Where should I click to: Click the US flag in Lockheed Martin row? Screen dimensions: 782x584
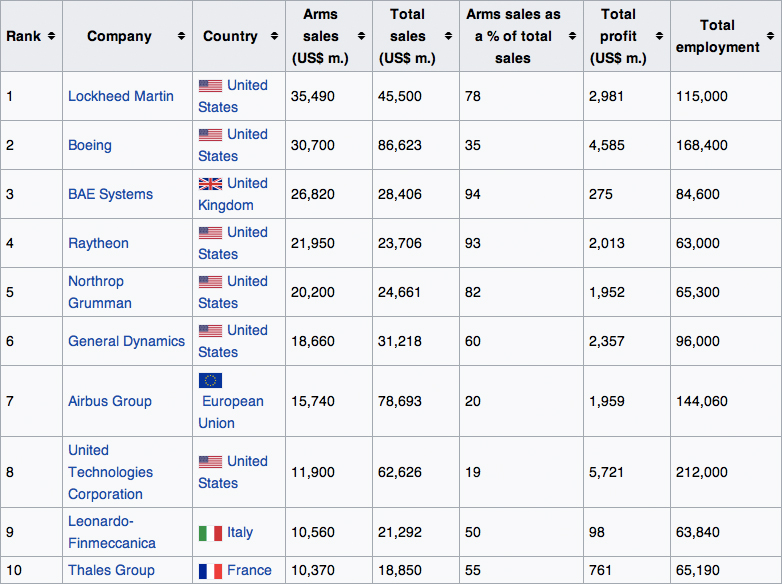tap(210, 86)
